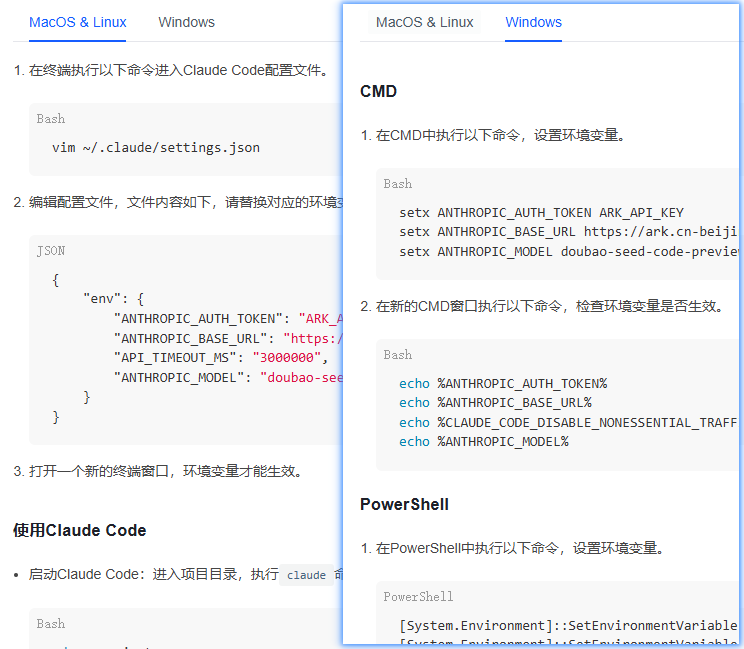Click the "ANTHROPIC_MODEL" JSON key
The image size is (744, 649).
[179, 378]
